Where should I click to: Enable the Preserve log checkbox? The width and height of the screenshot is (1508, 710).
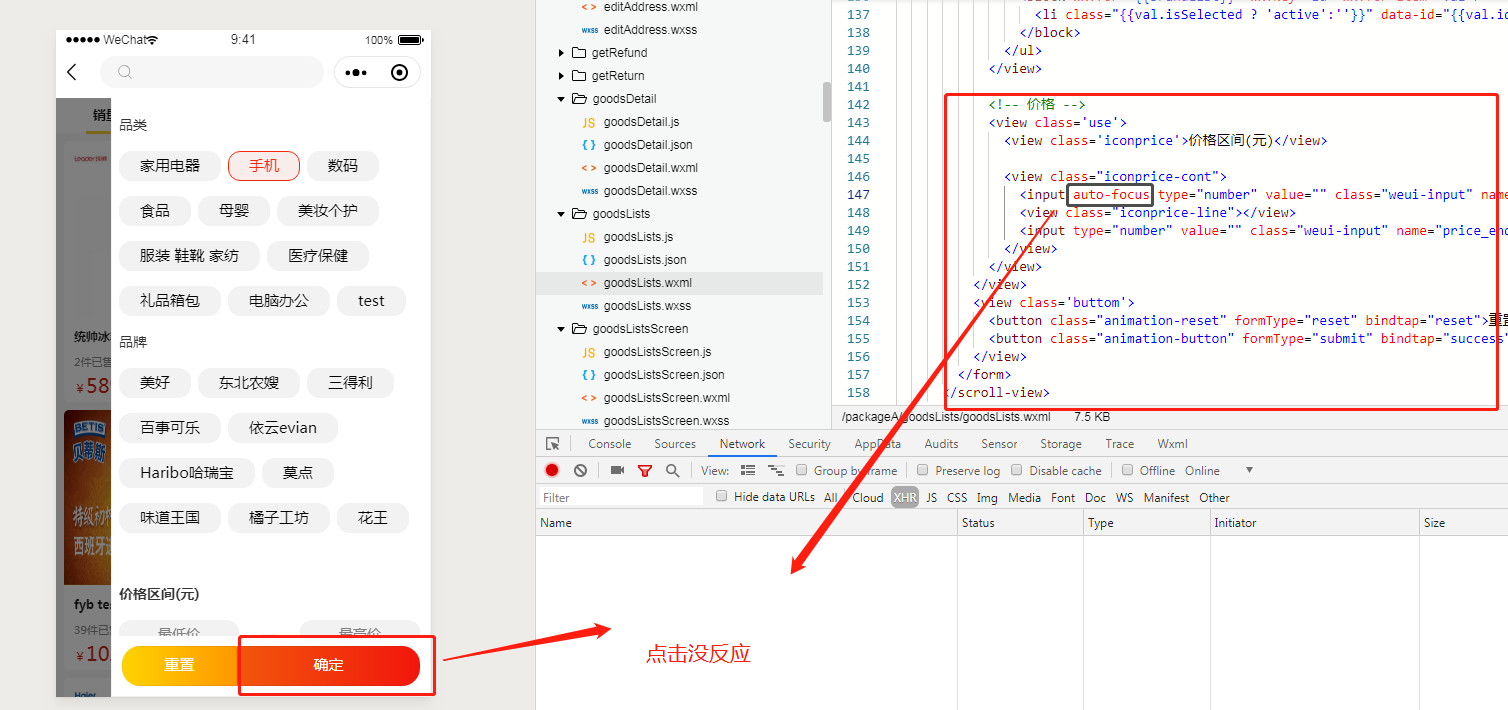[x=923, y=470]
